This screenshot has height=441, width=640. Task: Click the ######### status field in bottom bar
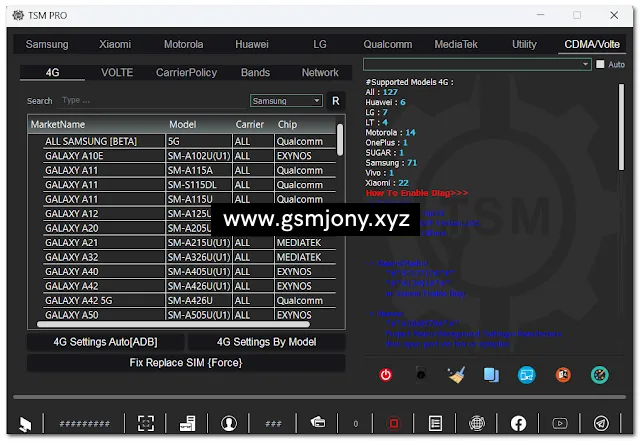pos(84,424)
